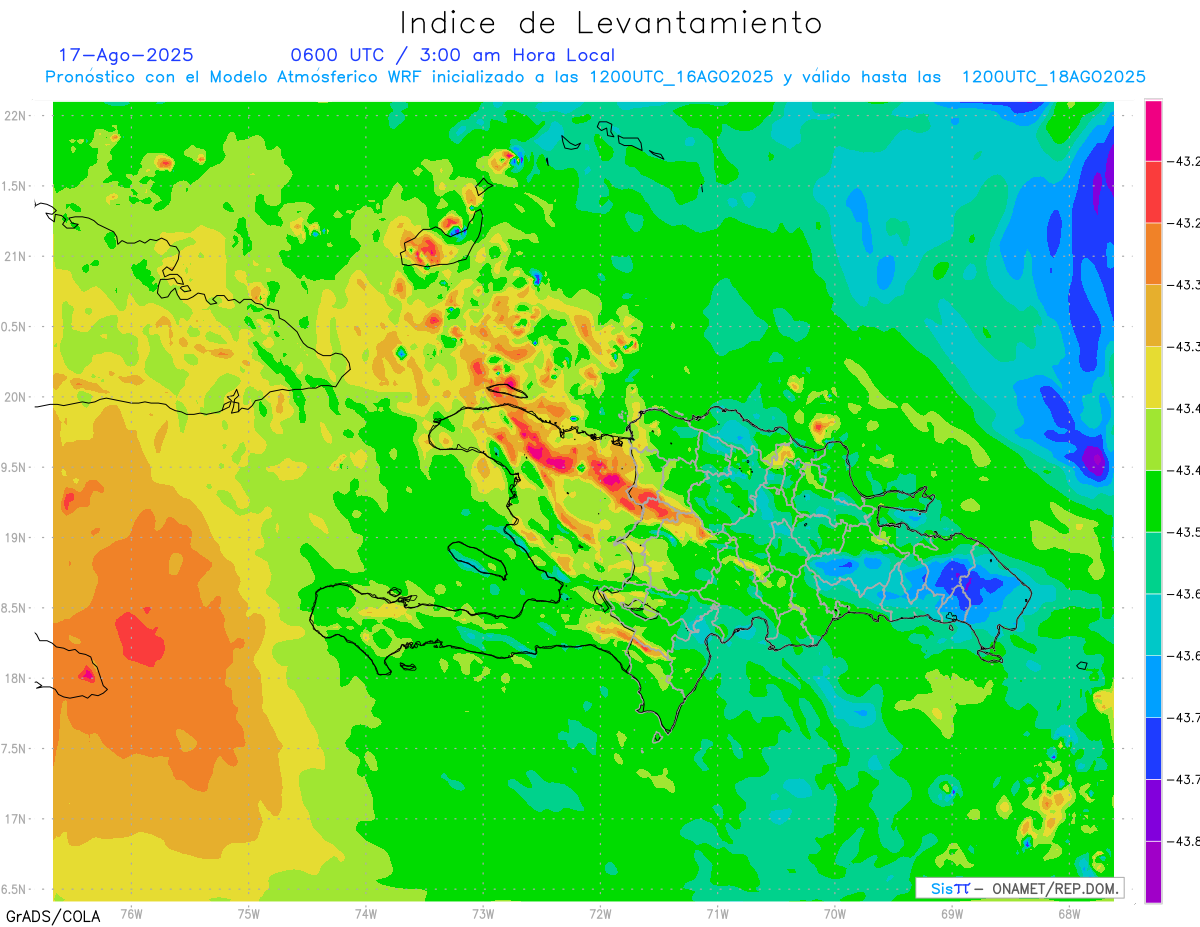The height and width of the screenshot is (927, 1200).
Task: Pick the sea-green swatch on the legend
Action: point(1153,562)
